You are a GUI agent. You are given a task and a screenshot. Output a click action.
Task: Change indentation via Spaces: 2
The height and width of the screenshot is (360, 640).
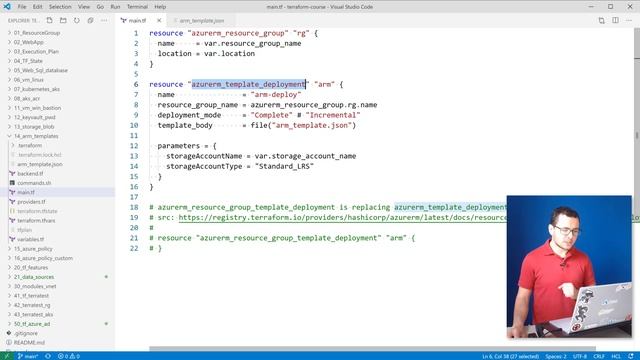556,356
